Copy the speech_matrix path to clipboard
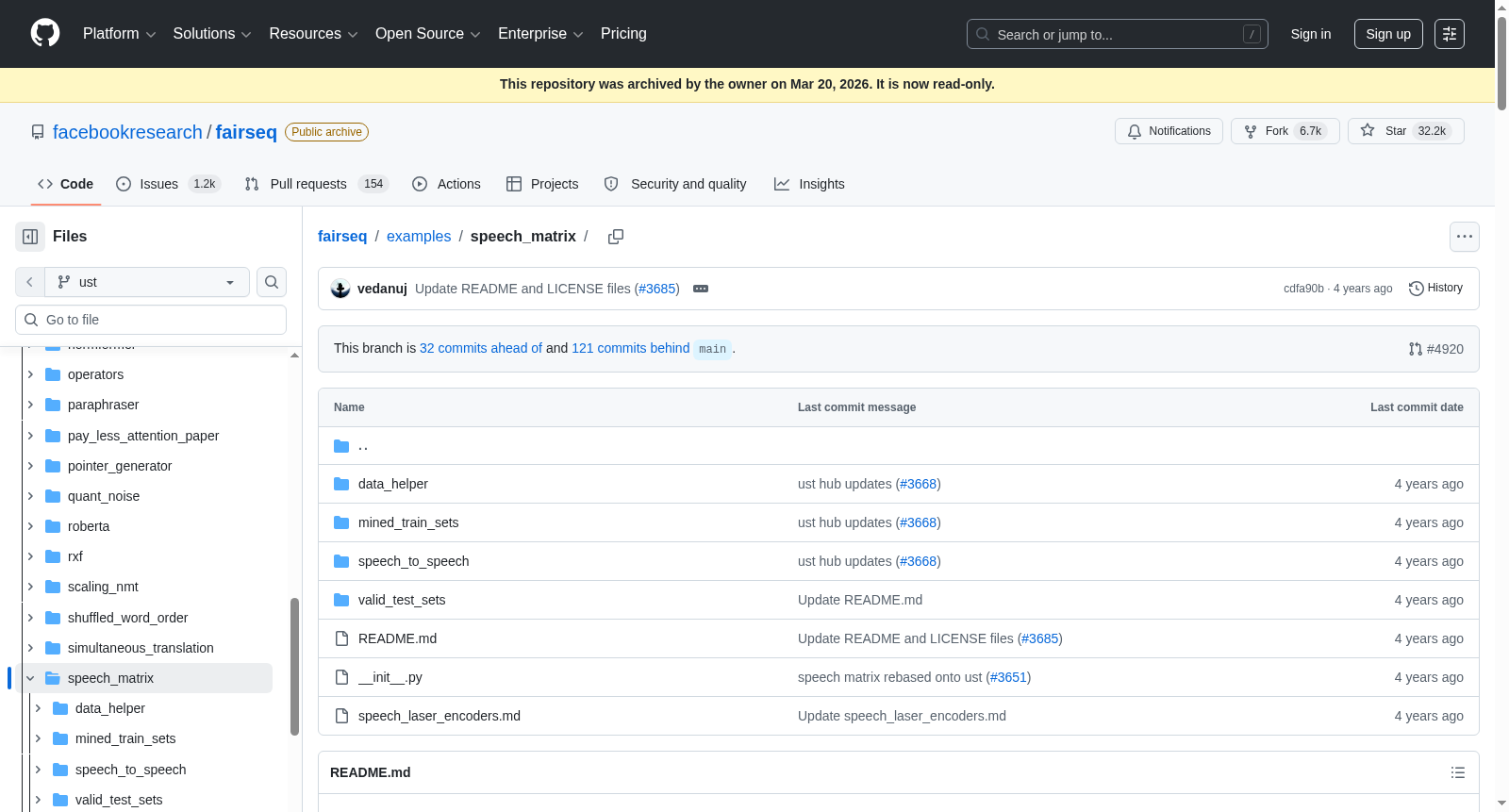This screenshot has width=1509, height=812. pos(616,237)
